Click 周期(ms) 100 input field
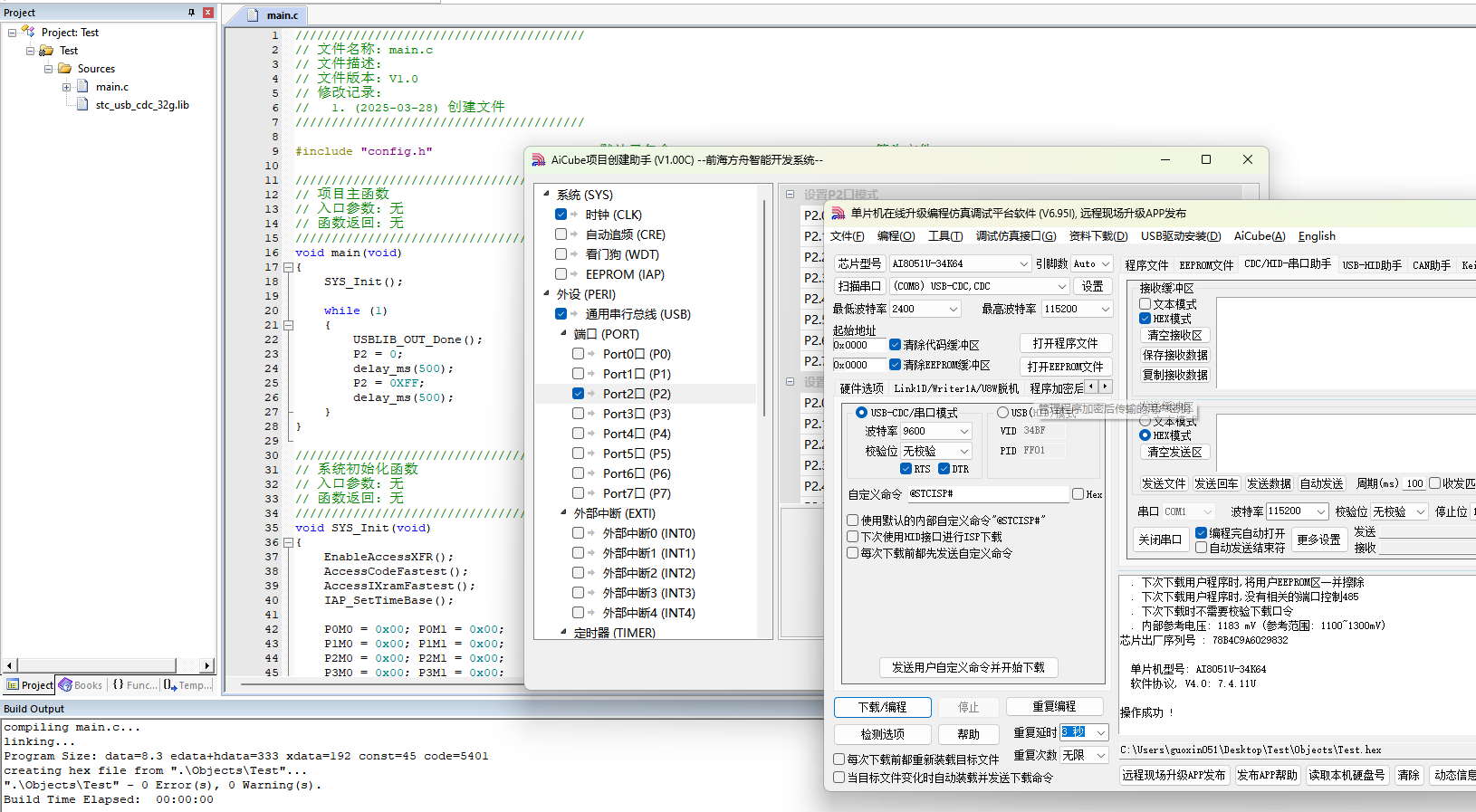 tap(1414, 484)
